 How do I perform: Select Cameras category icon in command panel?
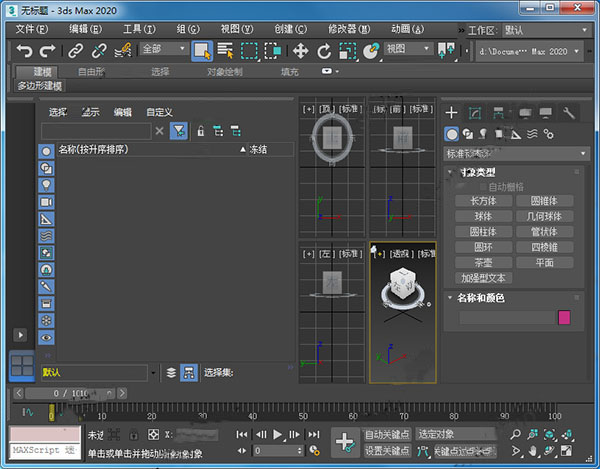(499, 134)
